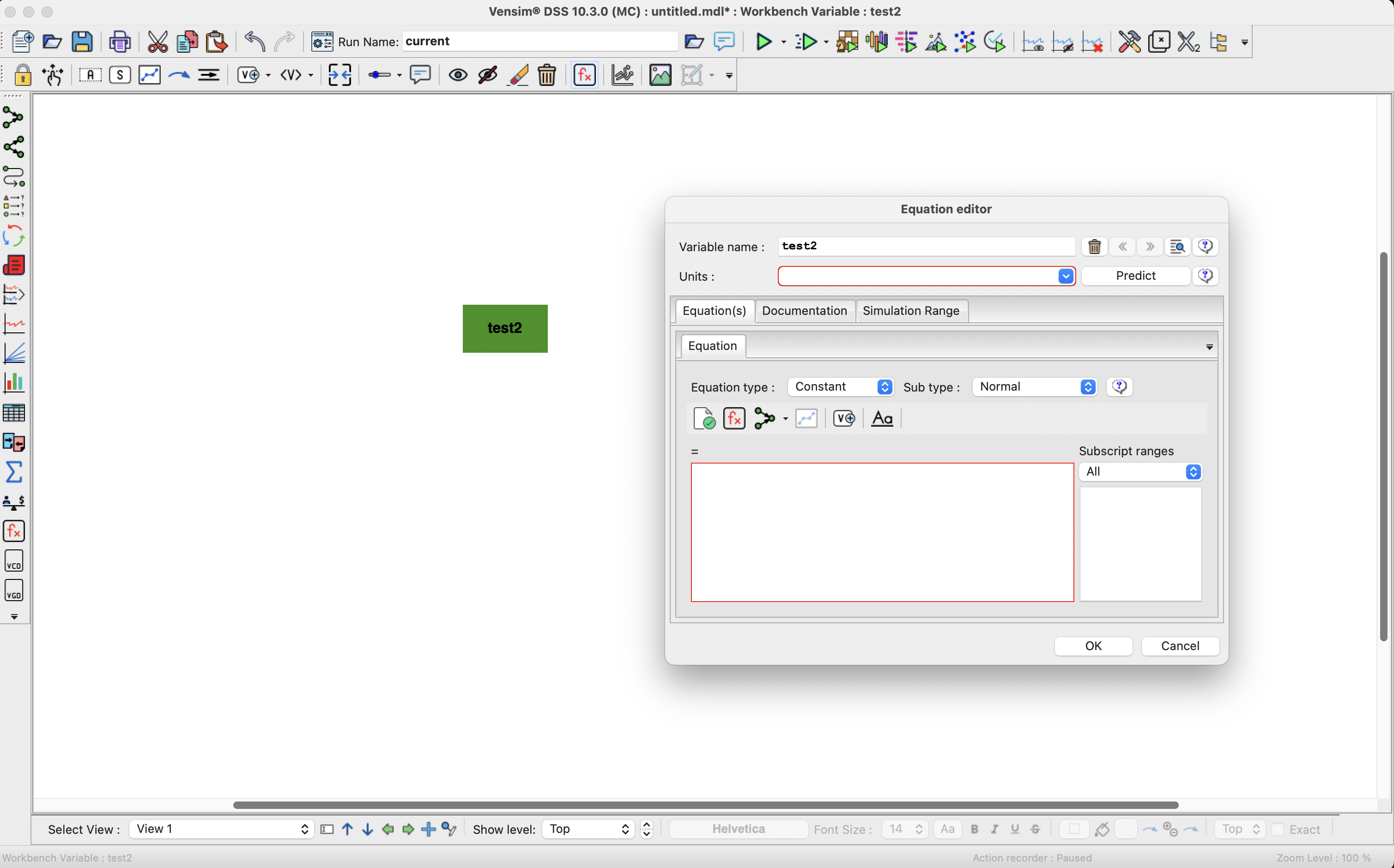The image size is (1394, 868).
Task: Click the Show level stepper arrows
Action: coord(647,829)
